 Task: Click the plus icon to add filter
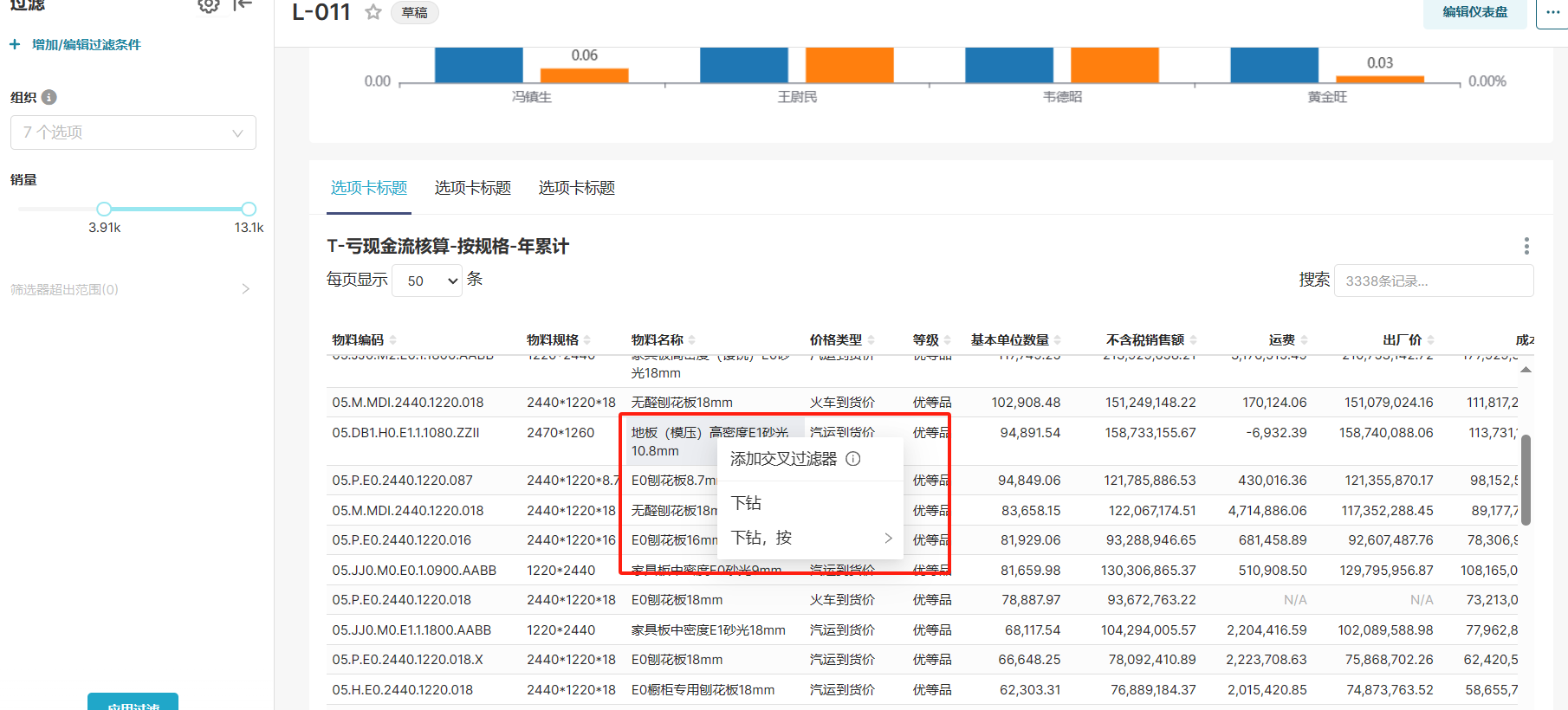[x=15, y=44]
